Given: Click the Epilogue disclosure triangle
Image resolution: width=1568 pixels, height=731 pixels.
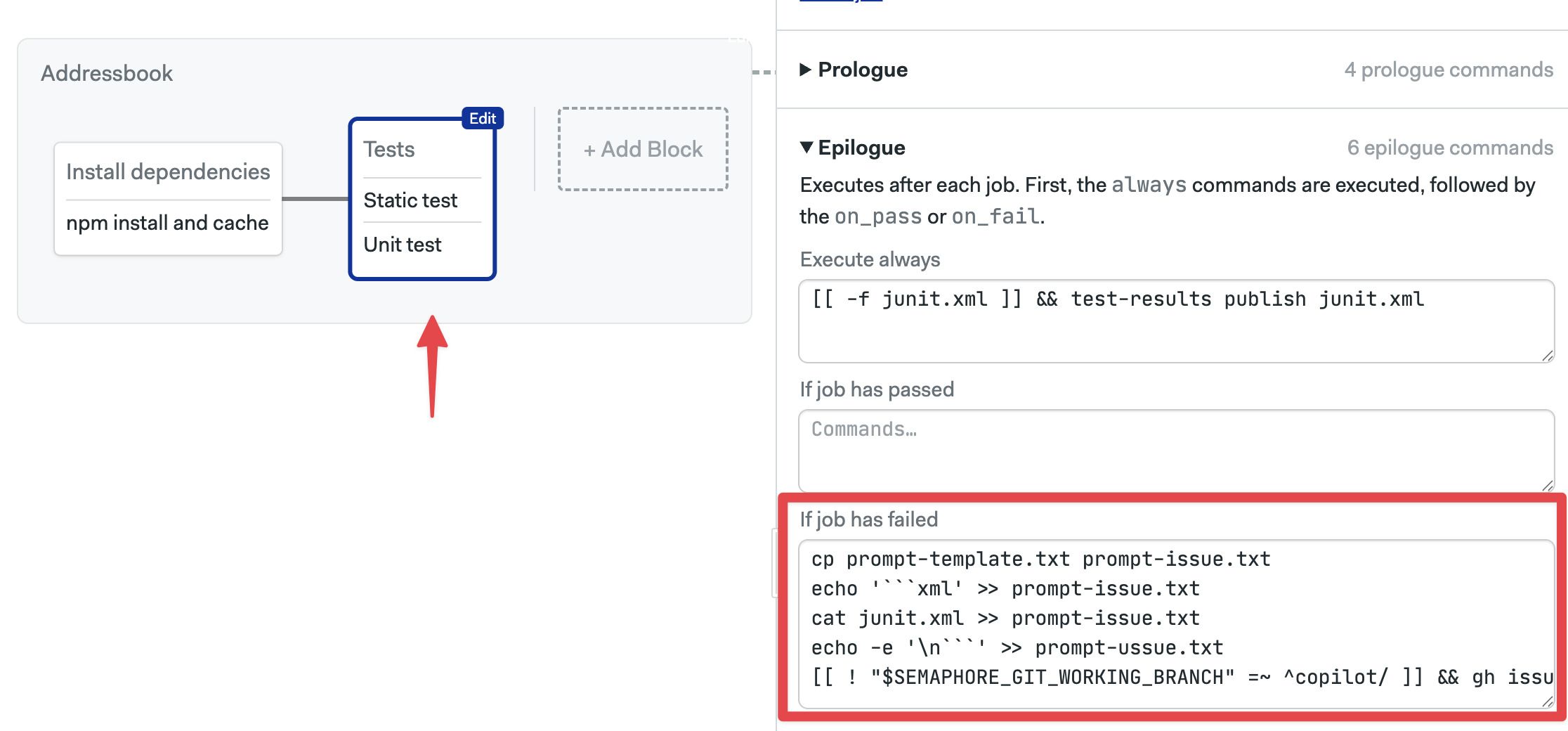Looking at the screenshot, I should (806, 148).
